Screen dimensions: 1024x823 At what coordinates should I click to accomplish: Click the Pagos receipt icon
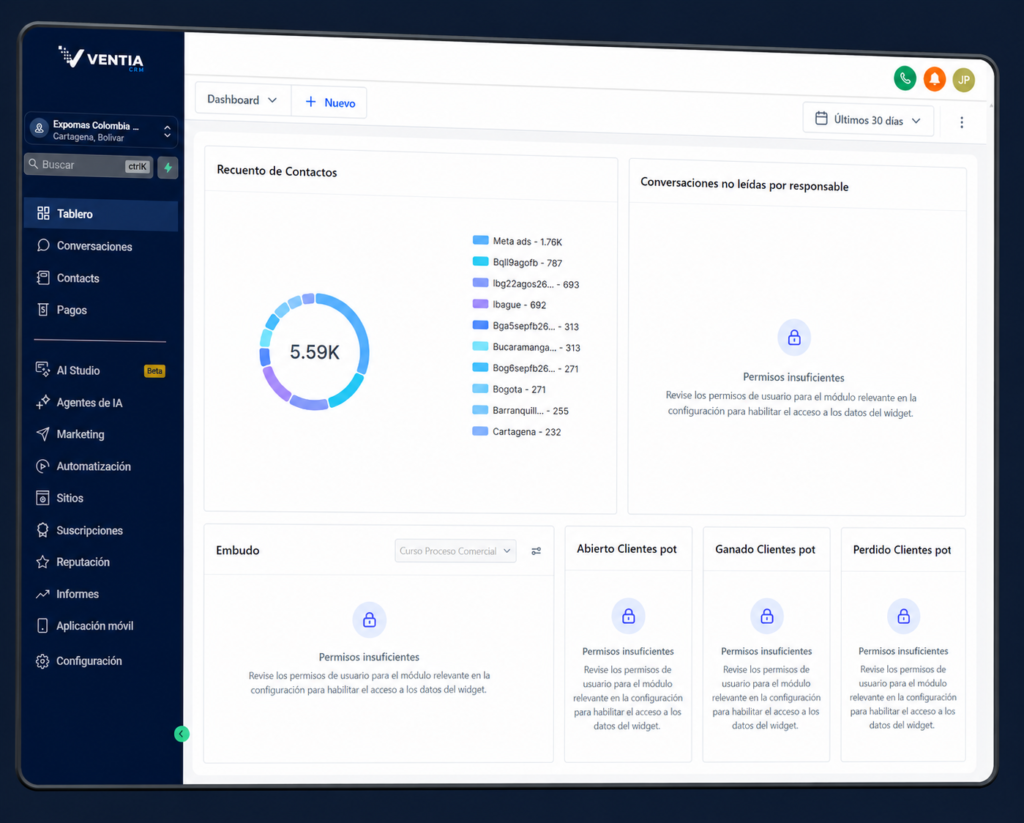[x=43, y=310]
